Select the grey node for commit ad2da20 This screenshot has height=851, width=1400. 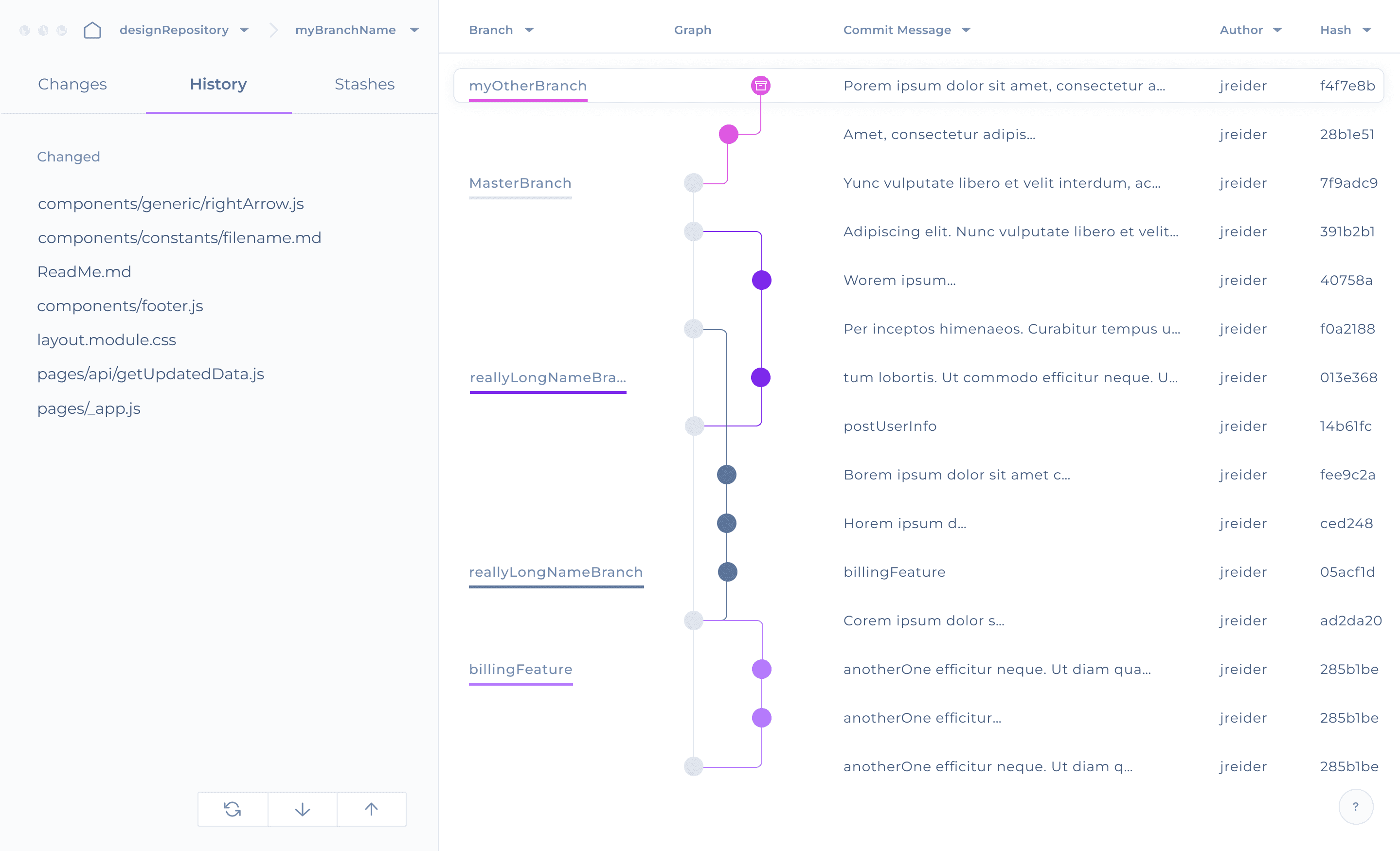[x=693, y=621]
